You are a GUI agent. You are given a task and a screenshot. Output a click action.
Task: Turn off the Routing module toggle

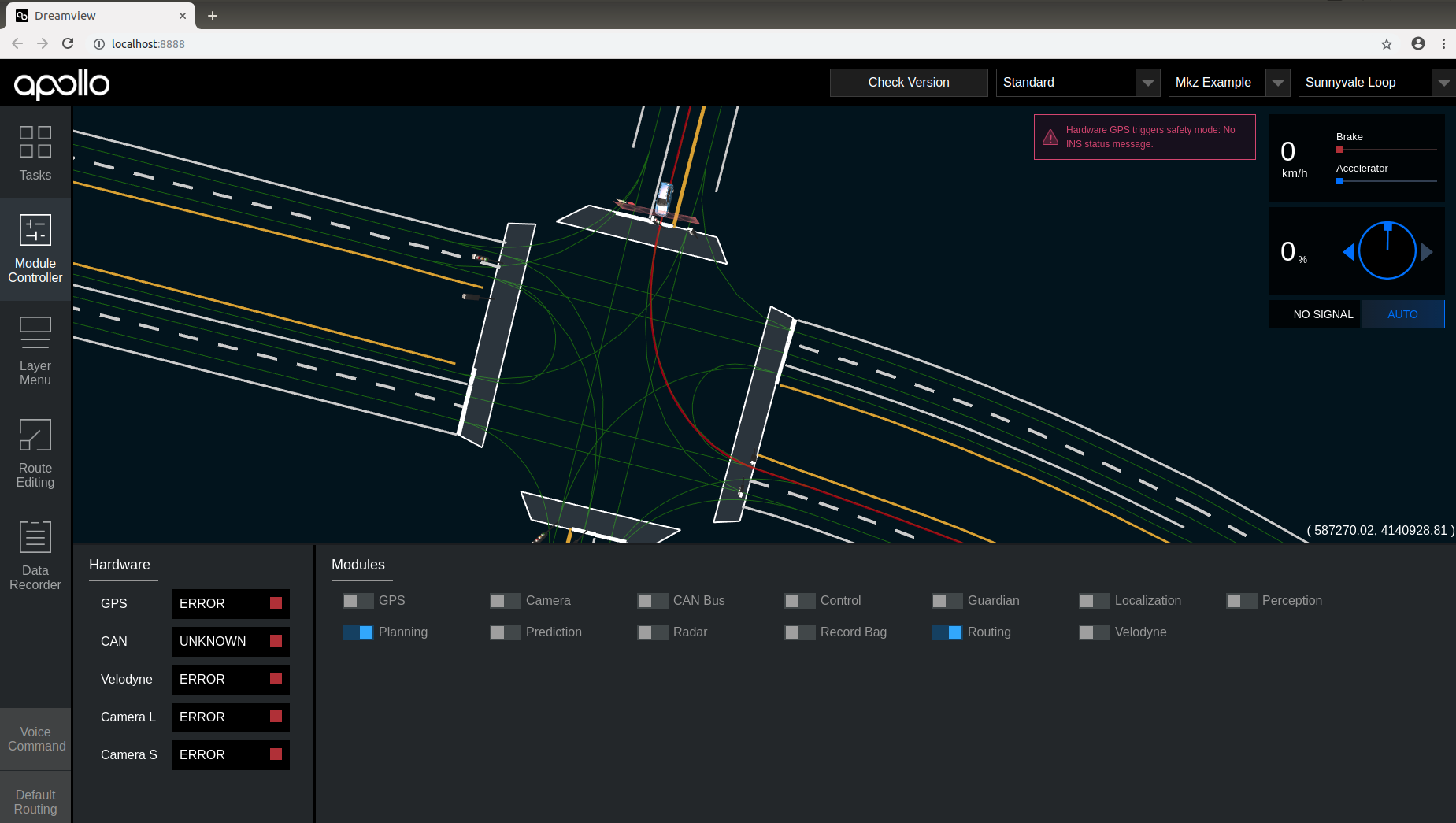tap(947, 632)
